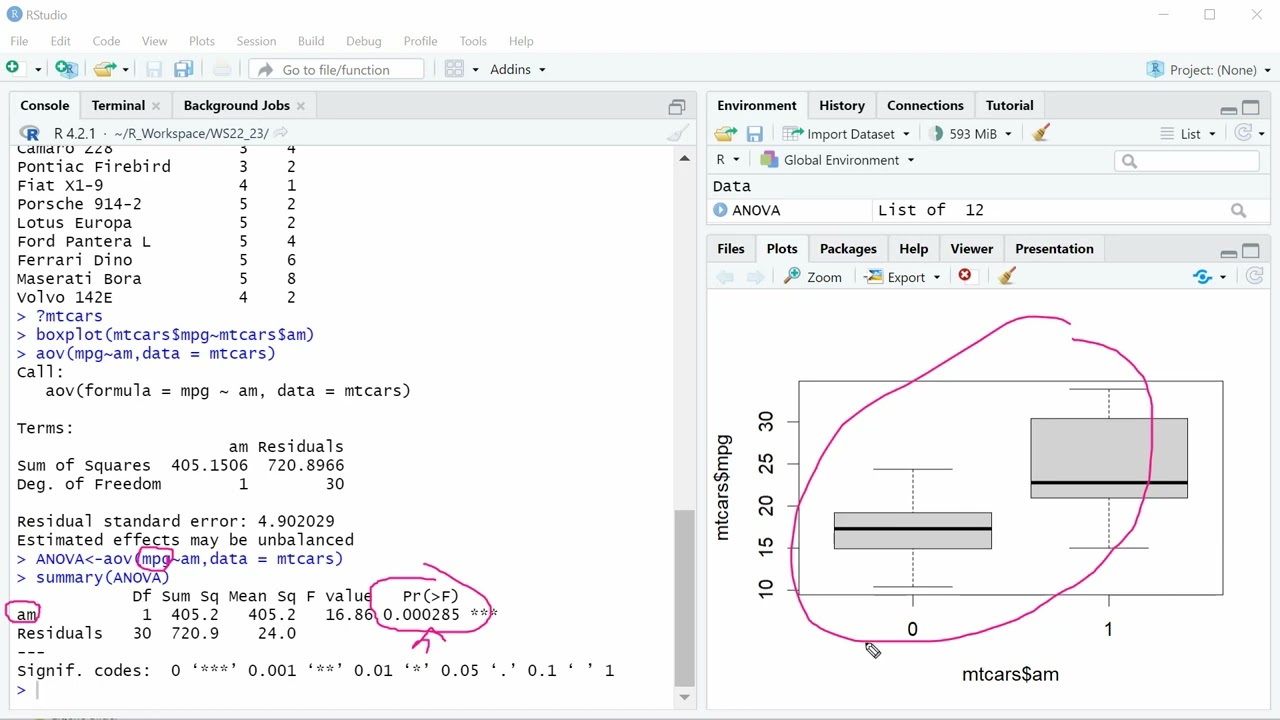Open the Project (None) menu
The height and width of the screenshot is (720, 1280).
tap(1208, 69)
